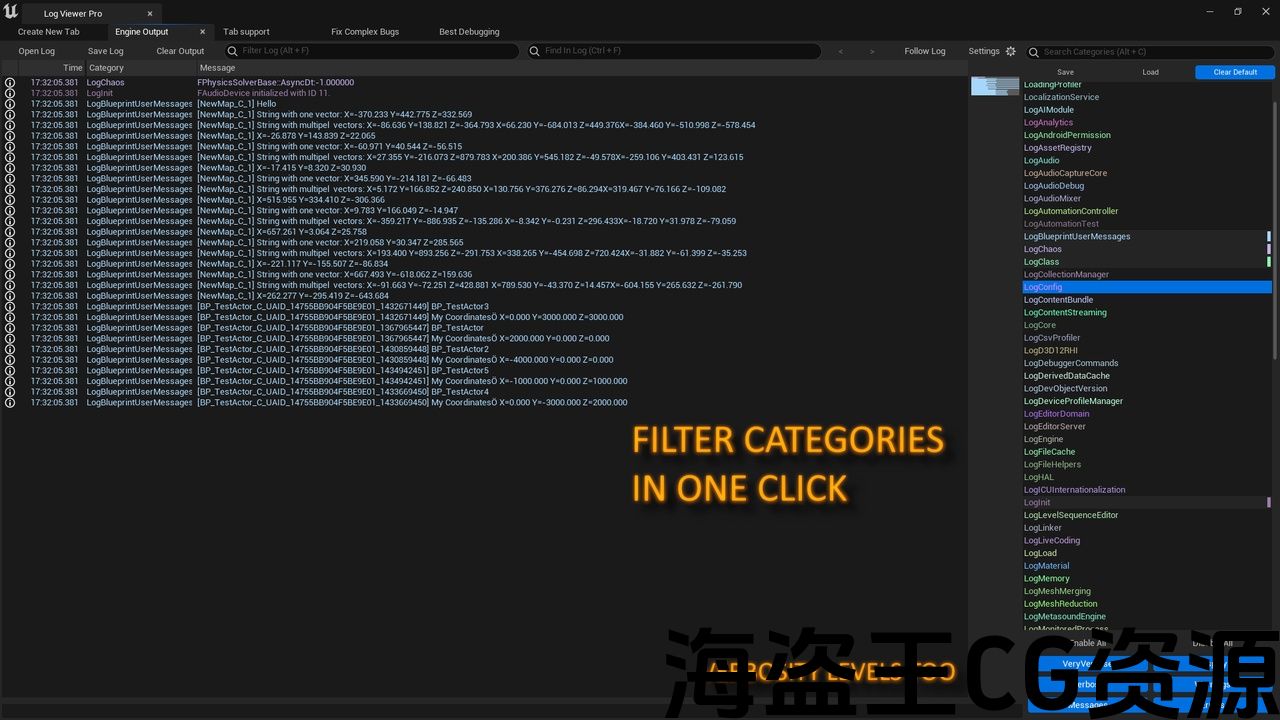Open Settings via the gear icon
Screen dimensions: 1280x720
(x=1010, y=51)
